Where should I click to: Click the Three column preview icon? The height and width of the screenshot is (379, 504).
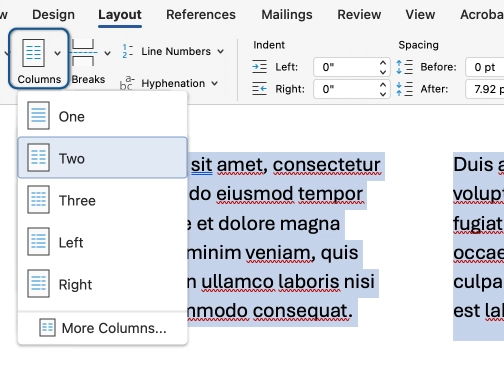(38, 200)
